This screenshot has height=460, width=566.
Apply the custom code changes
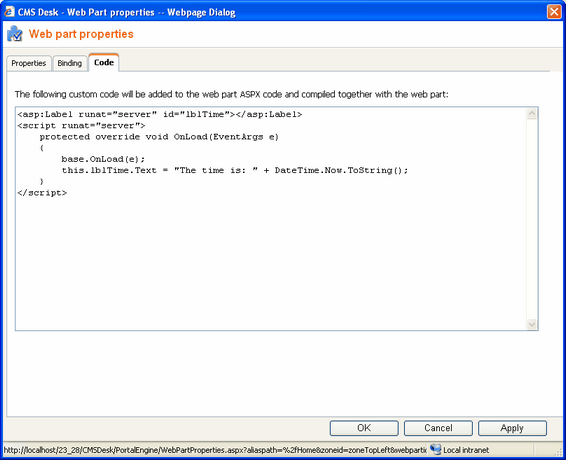(x=512, y=428)
